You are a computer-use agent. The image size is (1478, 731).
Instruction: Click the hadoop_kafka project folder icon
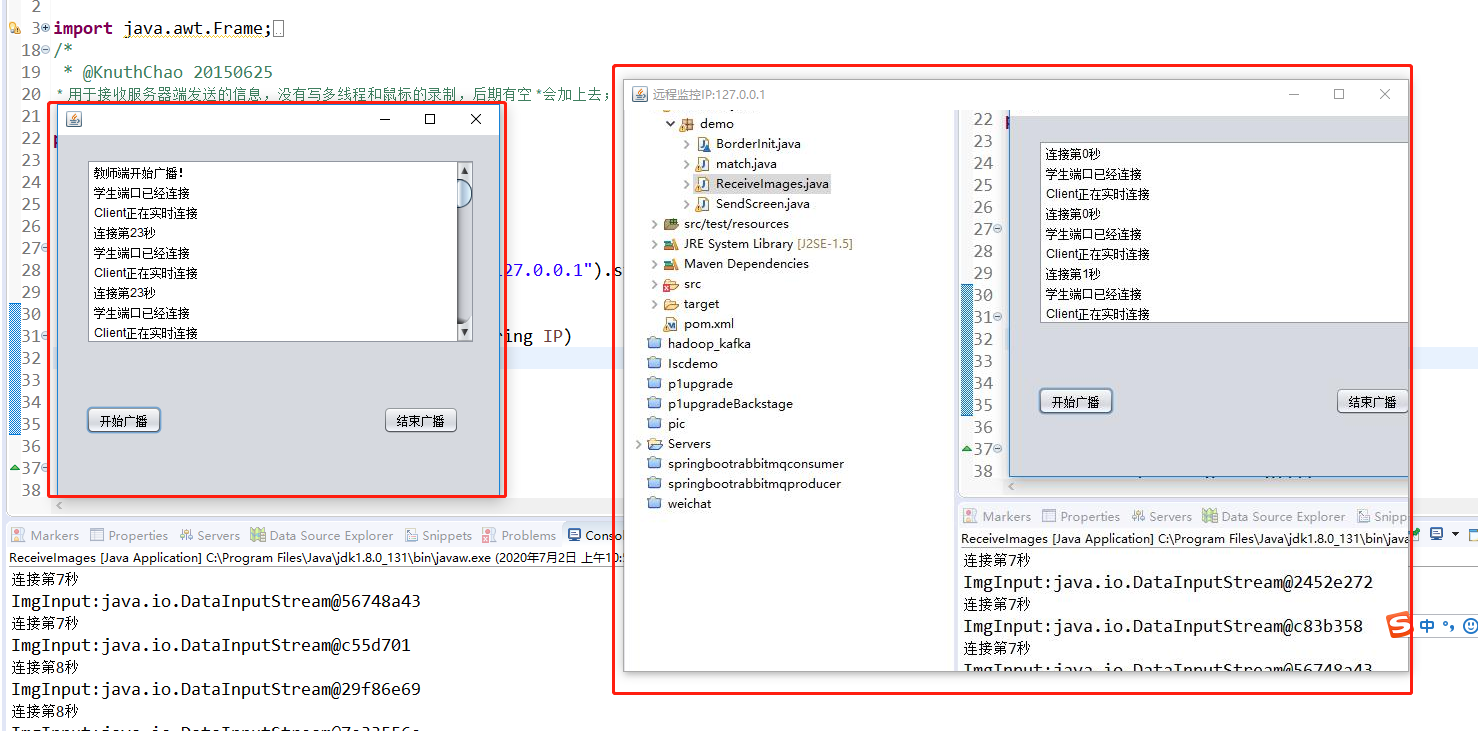pos(655,344)
